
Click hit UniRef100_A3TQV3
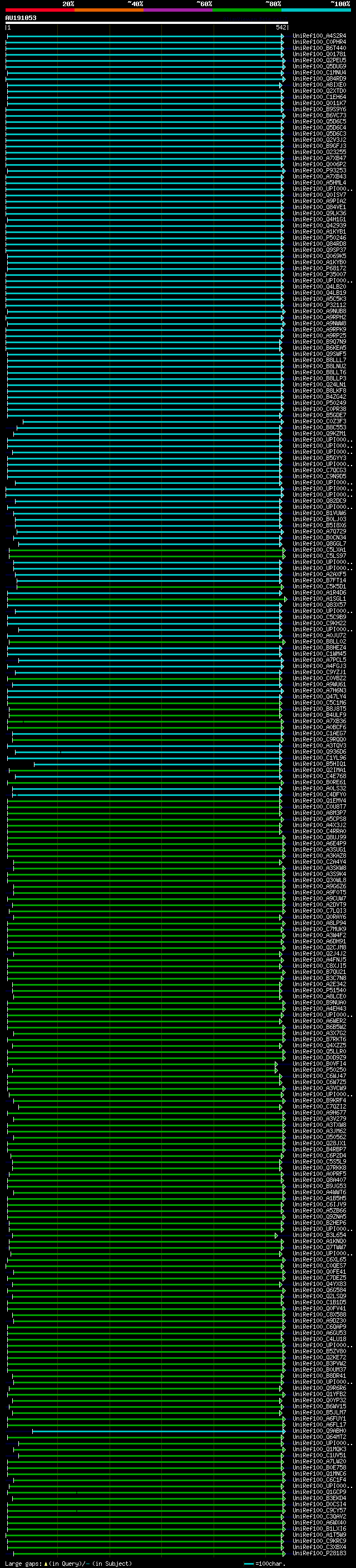tap(319, 746)
